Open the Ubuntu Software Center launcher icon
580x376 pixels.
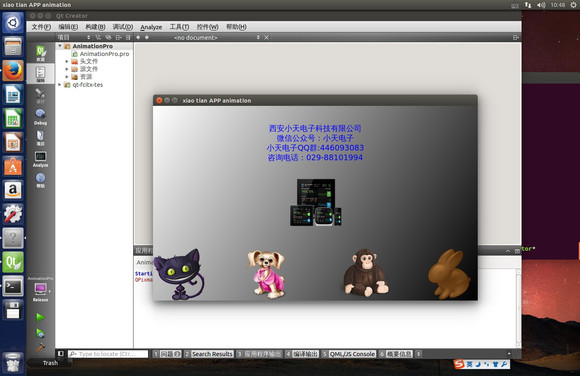tap(13, 167)
